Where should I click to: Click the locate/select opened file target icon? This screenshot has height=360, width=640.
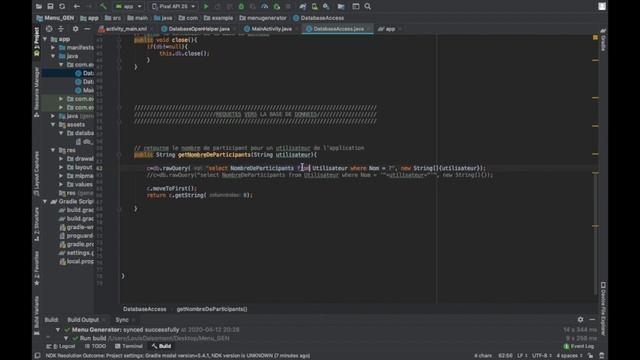pos(49,29)
